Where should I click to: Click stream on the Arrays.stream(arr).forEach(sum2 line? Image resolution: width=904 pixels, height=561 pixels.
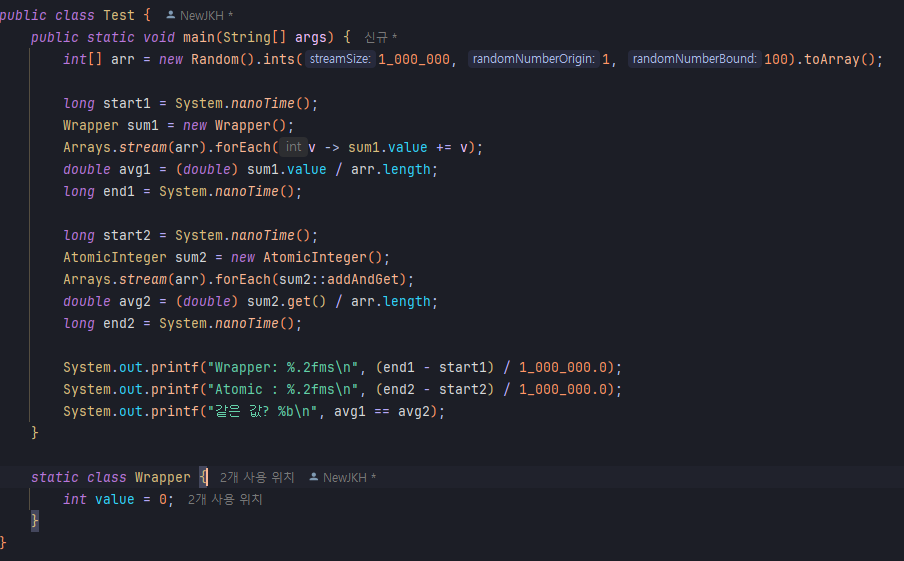click(142, 280)
